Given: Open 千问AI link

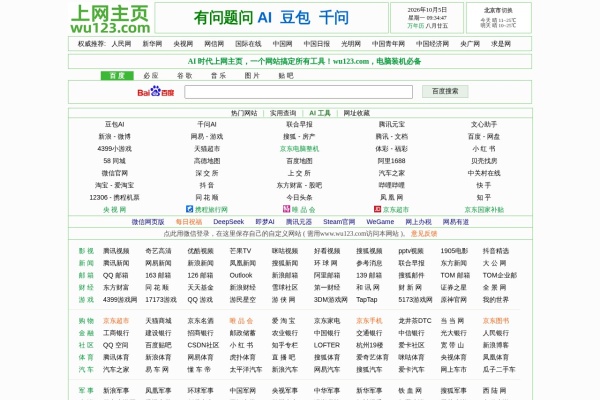Looking at the screenshot, I should coord(207,124).
